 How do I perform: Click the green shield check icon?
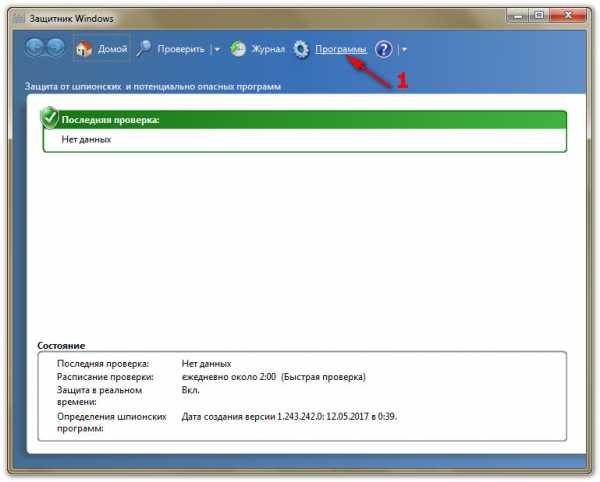coord(49,118)
